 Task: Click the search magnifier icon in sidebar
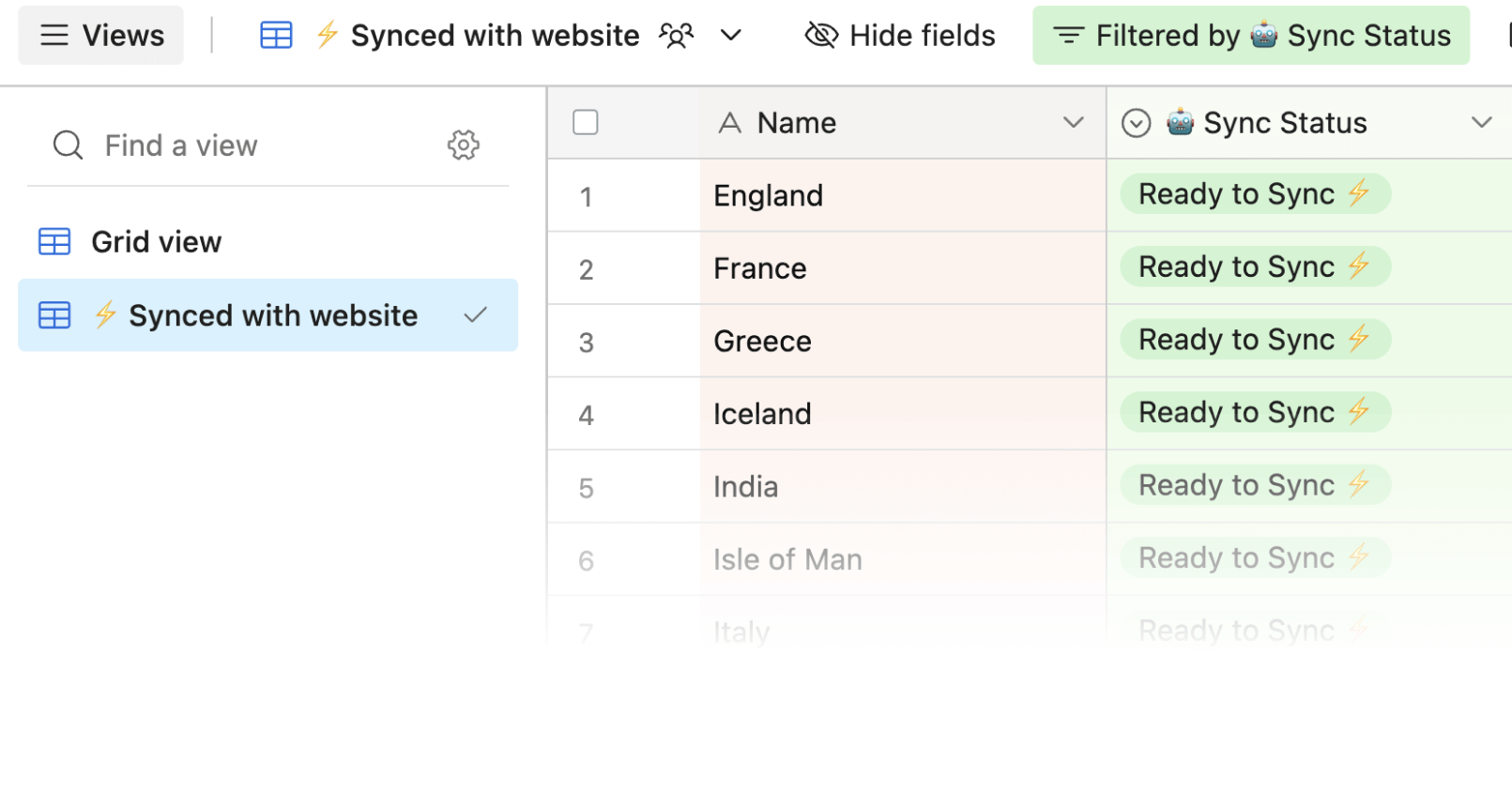point(68,145)
